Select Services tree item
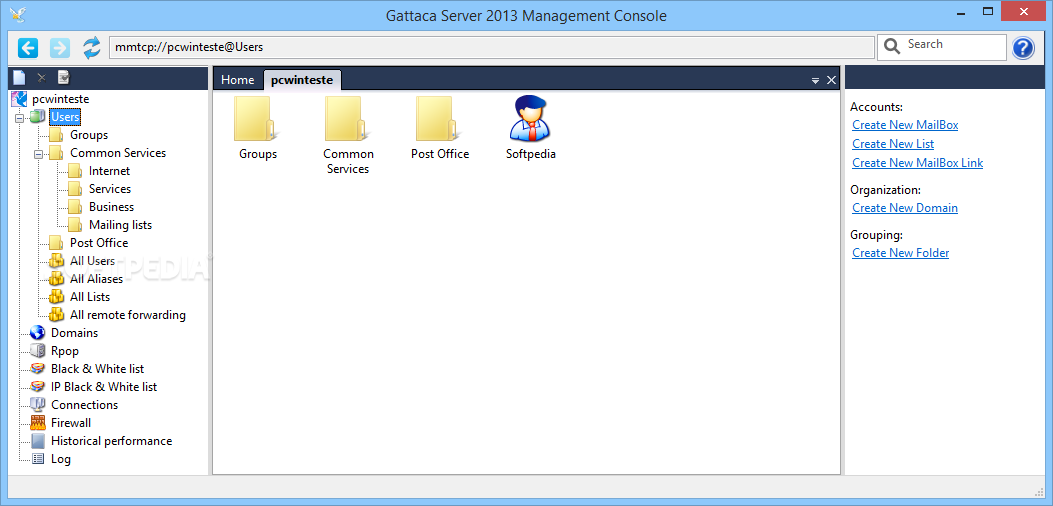This screenshot has height=506, width=1053. point(109,189)
